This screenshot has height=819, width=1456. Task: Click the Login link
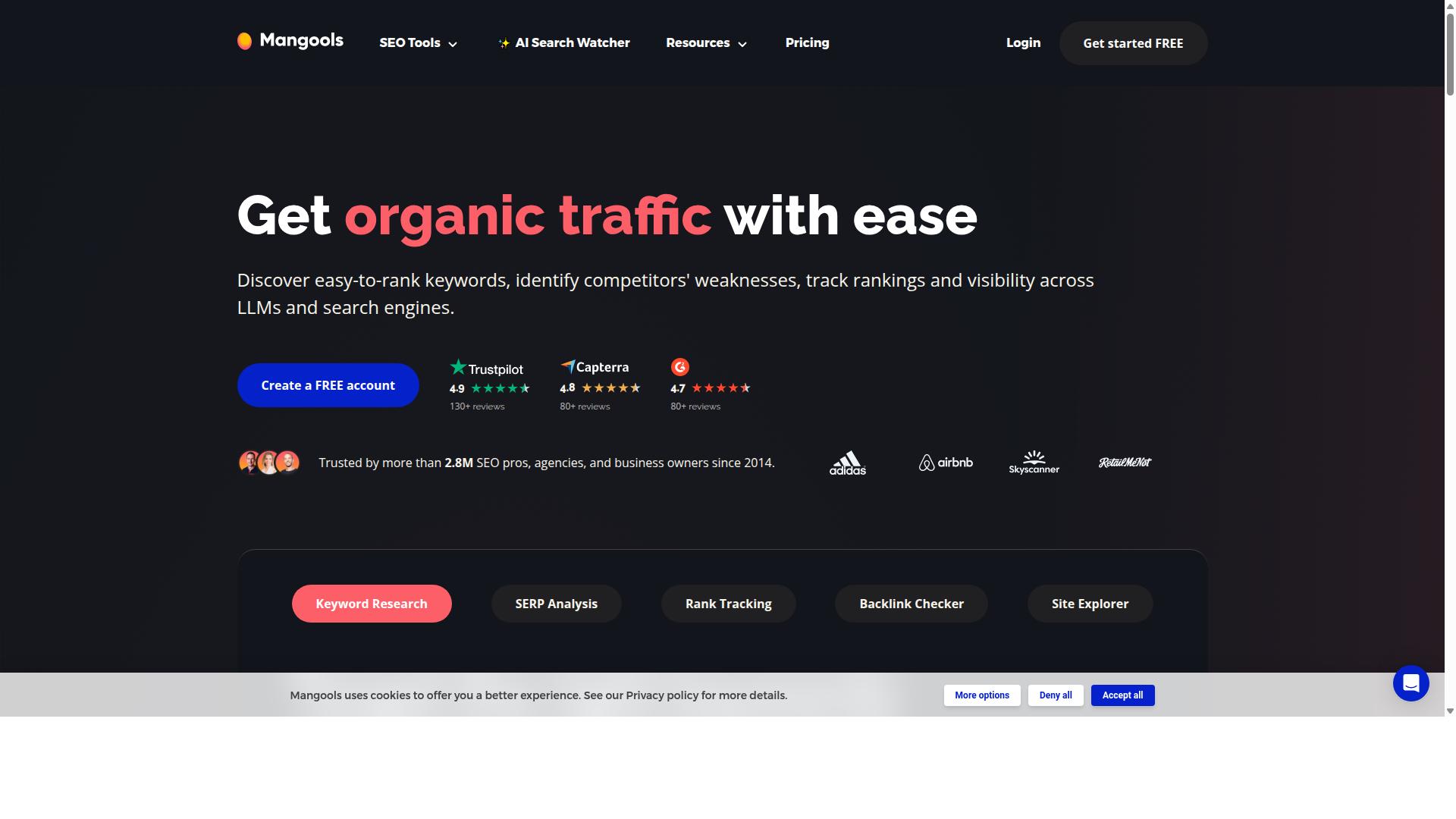pyautogui.click(x=1023, y=43)
